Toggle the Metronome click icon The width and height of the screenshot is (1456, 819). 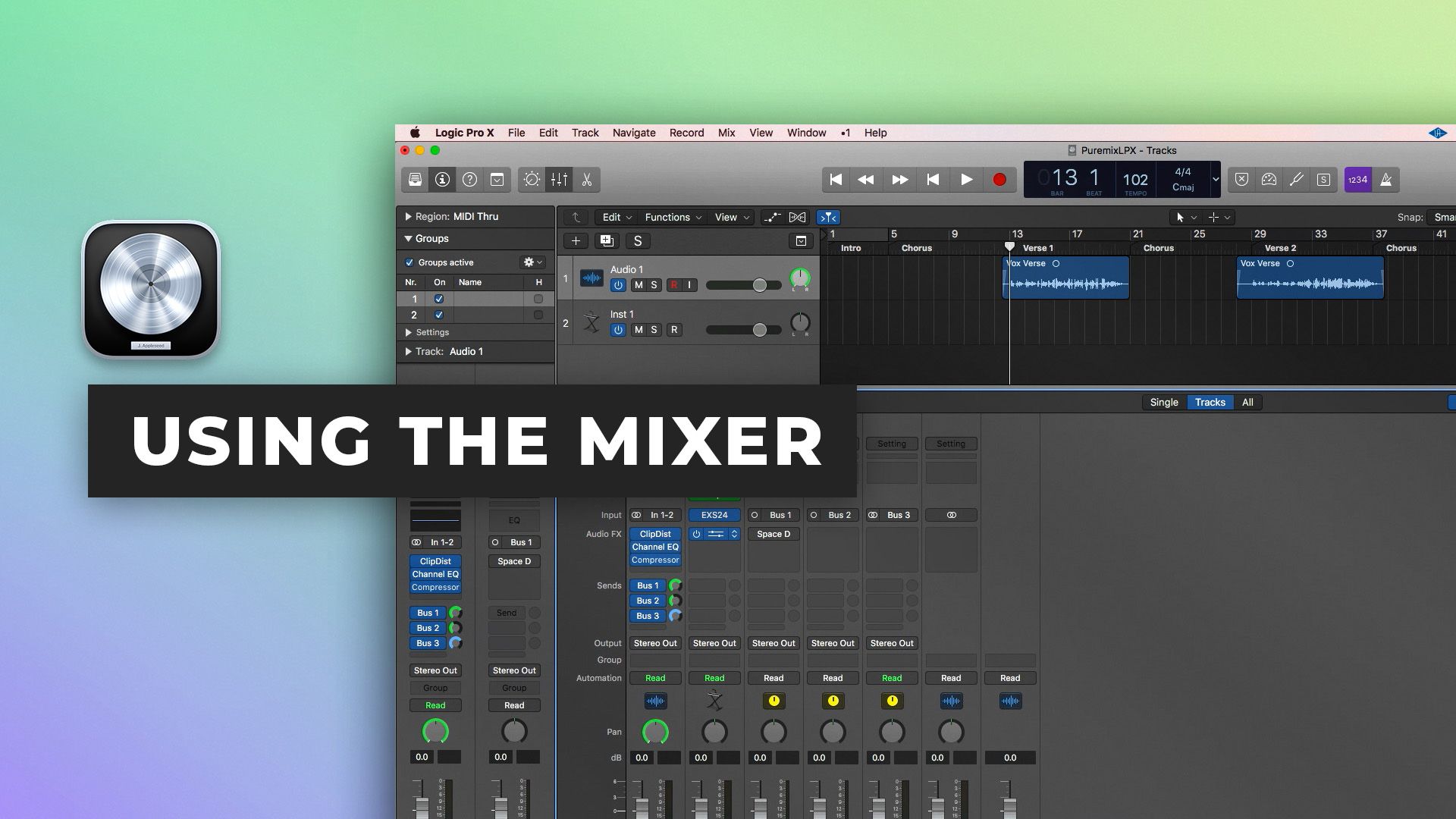click(x=1385, y=180)
